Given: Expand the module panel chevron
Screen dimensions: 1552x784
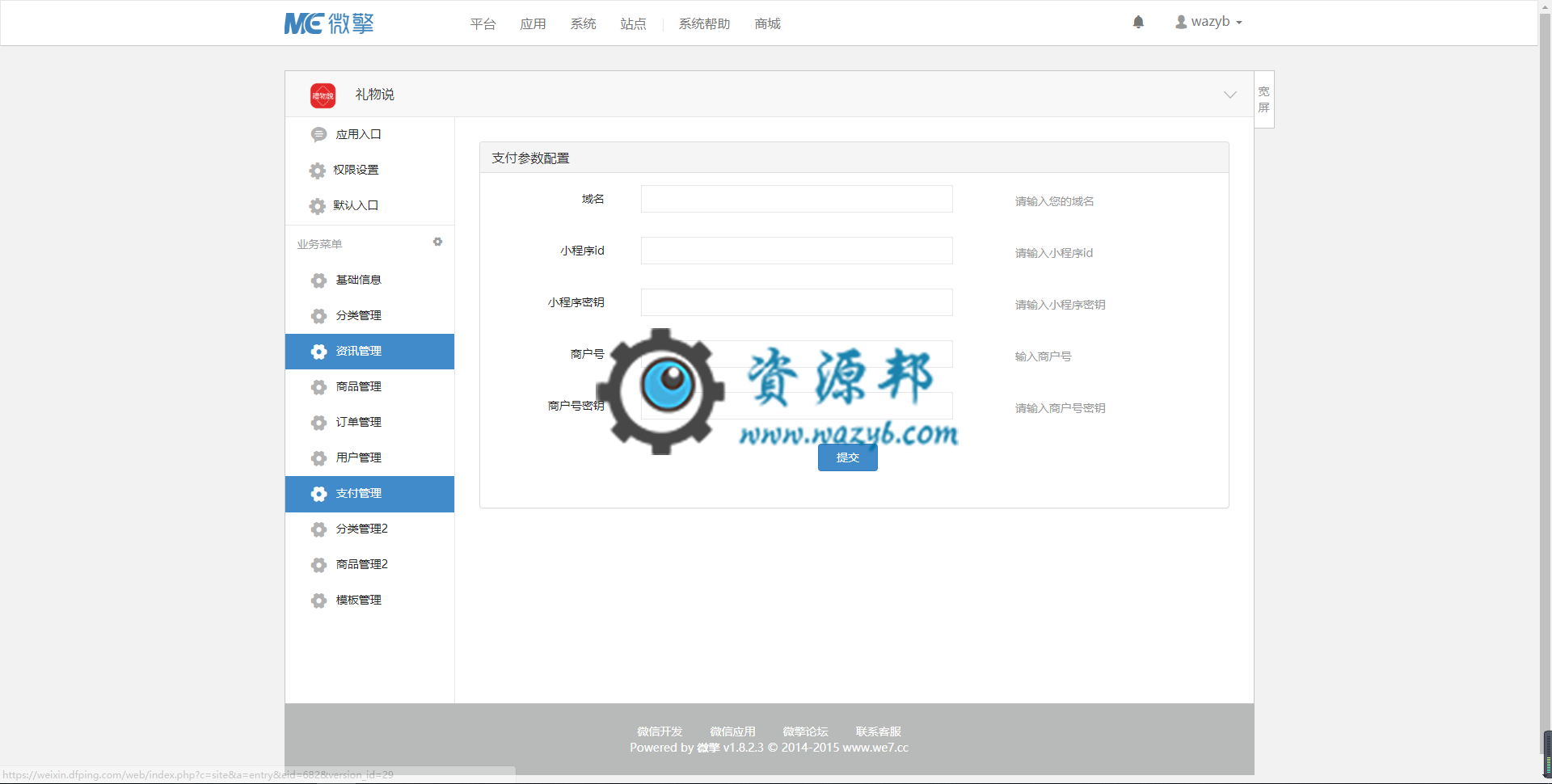Looking at the screenshot, I should (1230, 95).
